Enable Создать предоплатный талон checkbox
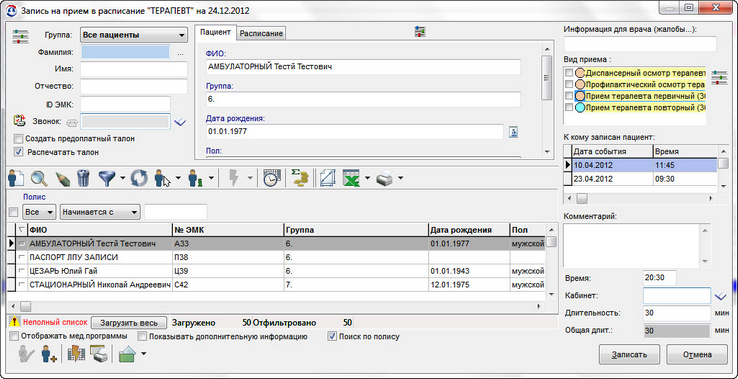Image resolution: width=738 pixels, height=379 pixels. [18, 139]
